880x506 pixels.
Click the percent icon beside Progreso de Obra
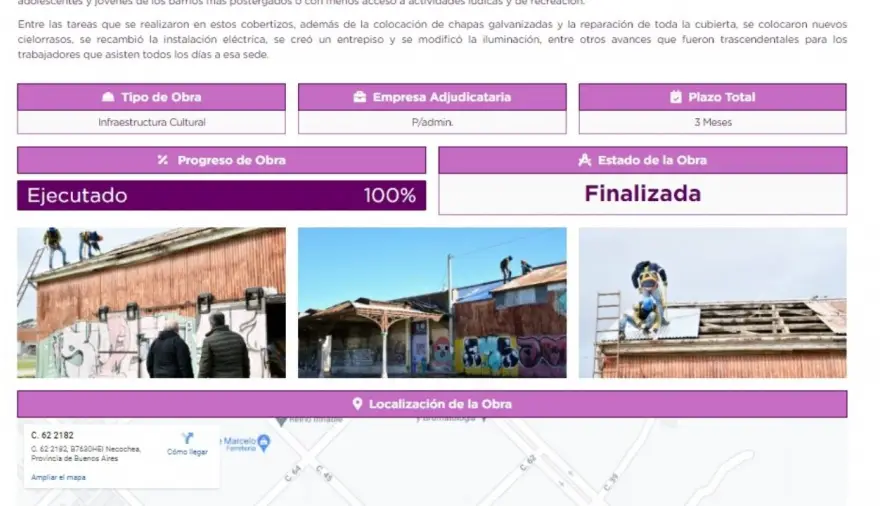pos(163,160)
